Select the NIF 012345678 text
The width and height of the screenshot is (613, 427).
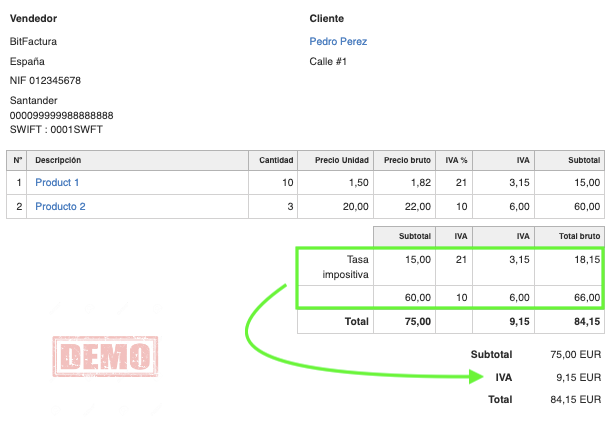click(45, 80)
